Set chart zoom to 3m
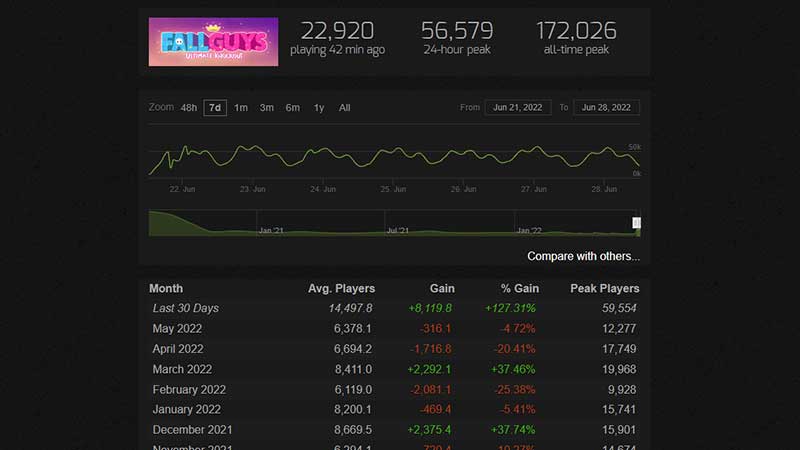800x450 pixels. 267,108
